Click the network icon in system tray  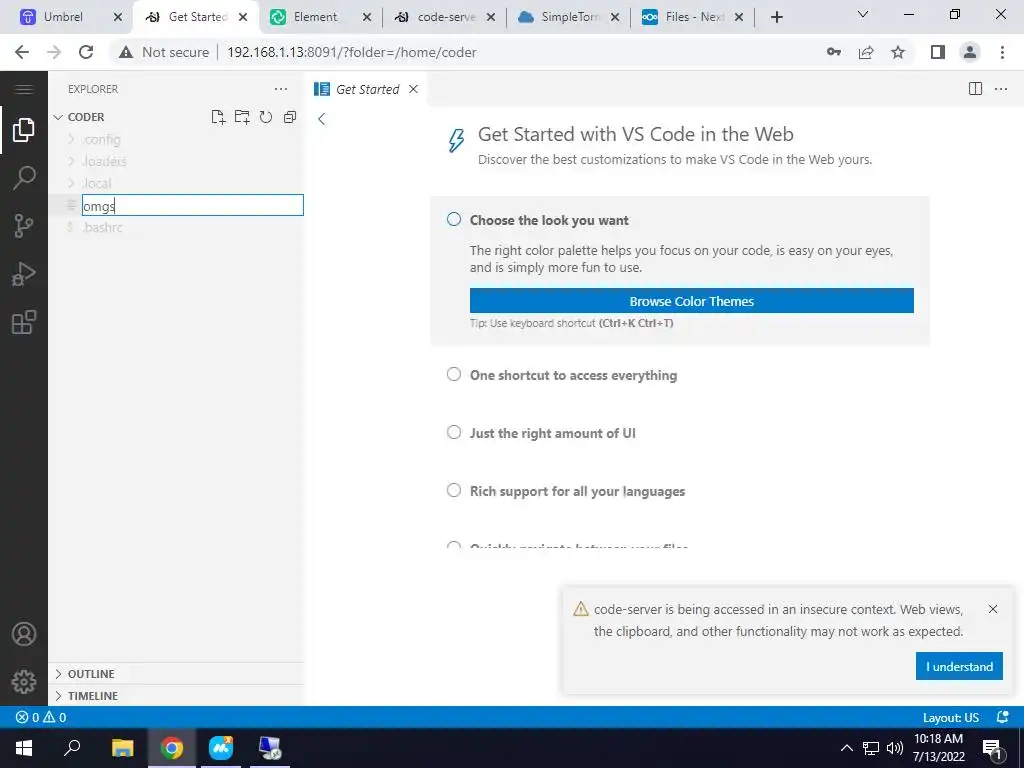[871, 748]
